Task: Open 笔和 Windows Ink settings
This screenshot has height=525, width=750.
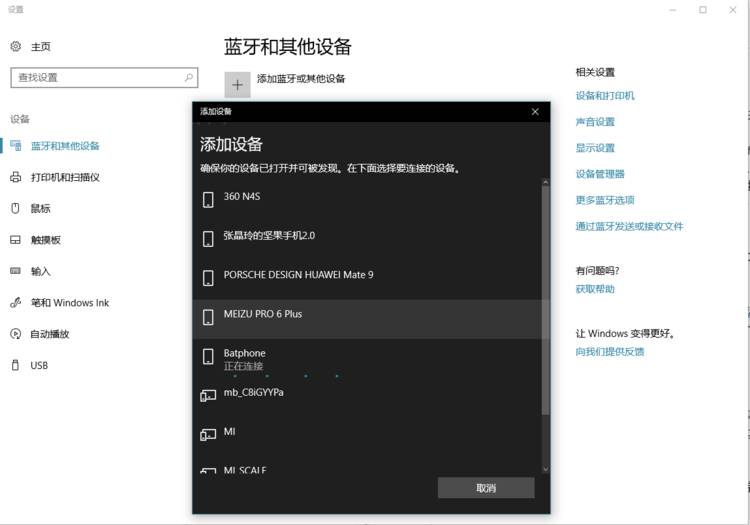Action: click(x=70, y=303)
